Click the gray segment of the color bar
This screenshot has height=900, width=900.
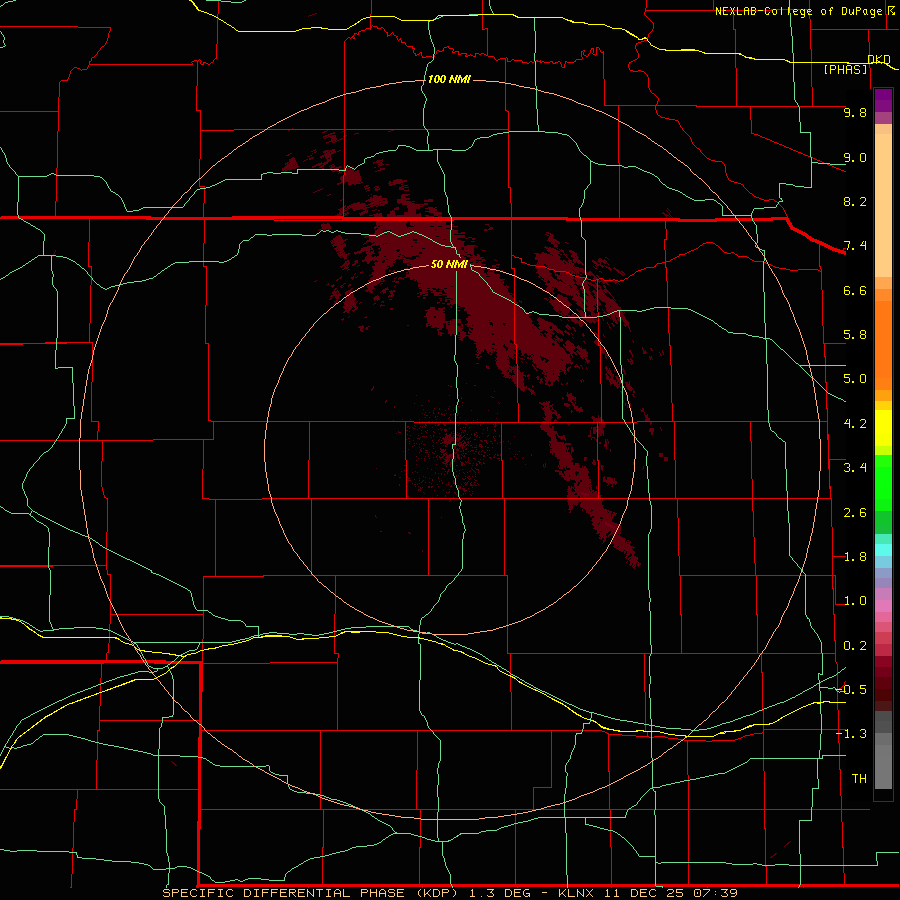pos(883,751)
